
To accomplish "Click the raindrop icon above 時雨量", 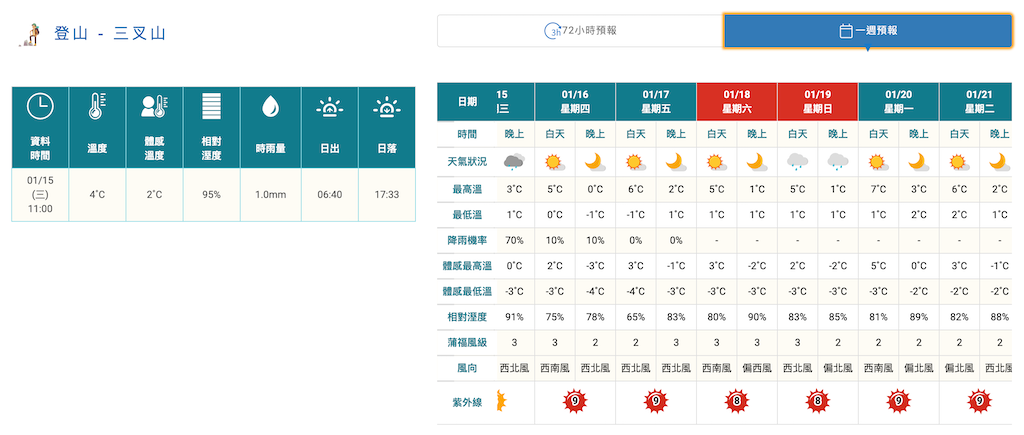I will 270,106.
